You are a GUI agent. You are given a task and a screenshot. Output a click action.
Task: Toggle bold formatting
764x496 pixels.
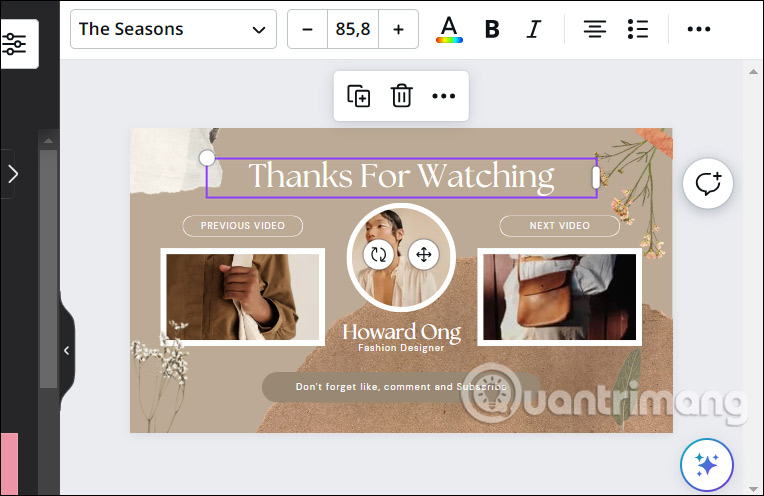click(x=492, y=29)
